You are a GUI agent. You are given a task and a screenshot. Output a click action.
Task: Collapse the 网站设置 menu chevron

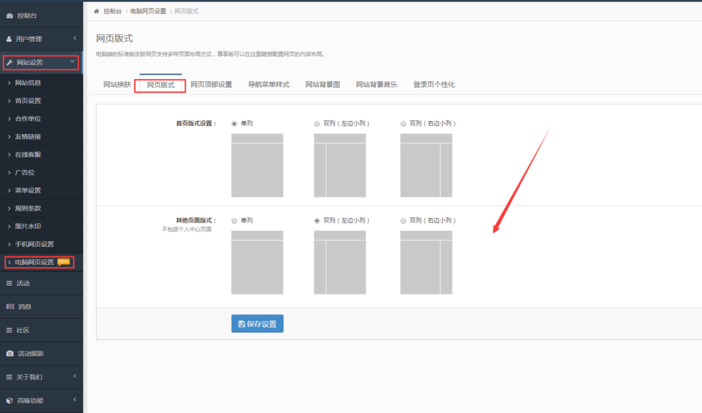coord(72,62)
